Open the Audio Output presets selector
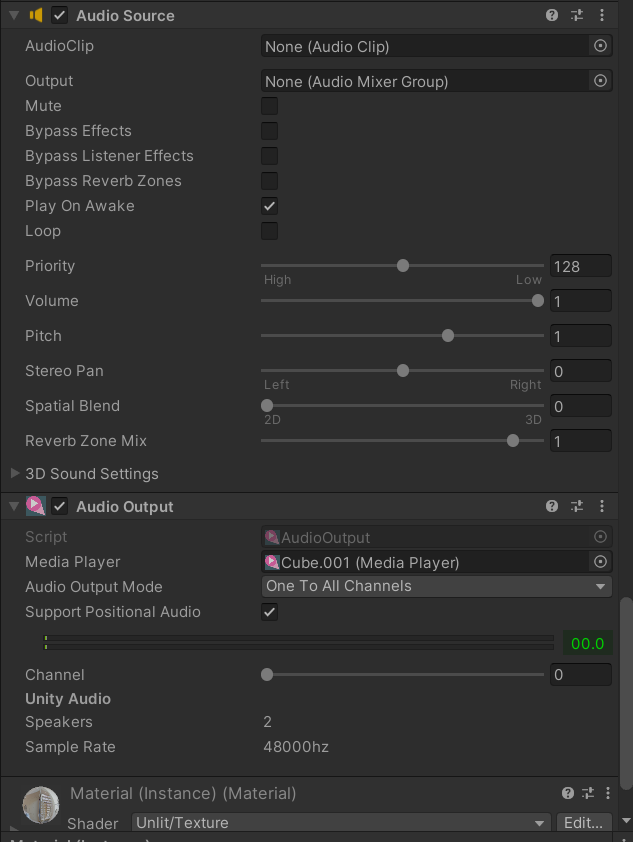The image size is (633, 842). tap(577, 506)
